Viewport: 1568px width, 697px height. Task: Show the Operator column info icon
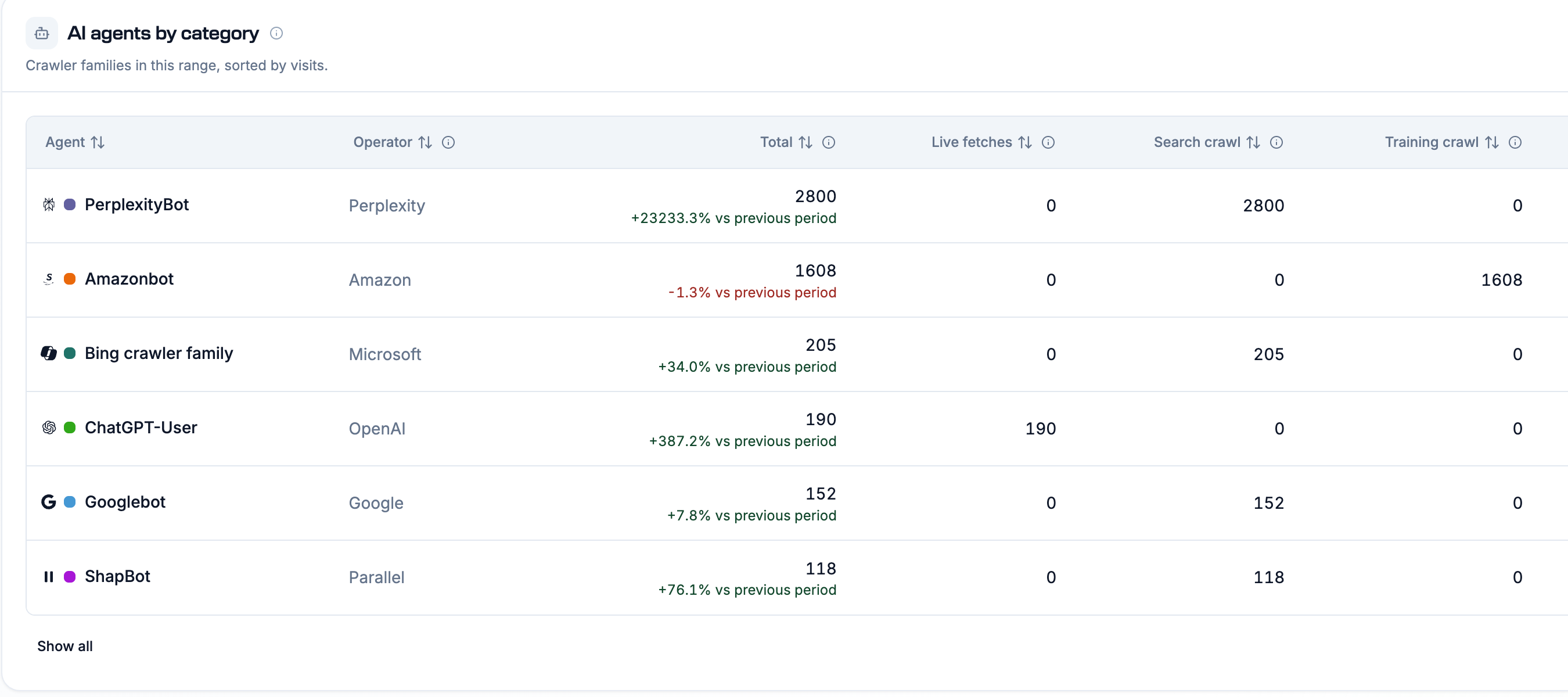click(x=448, y=142)
